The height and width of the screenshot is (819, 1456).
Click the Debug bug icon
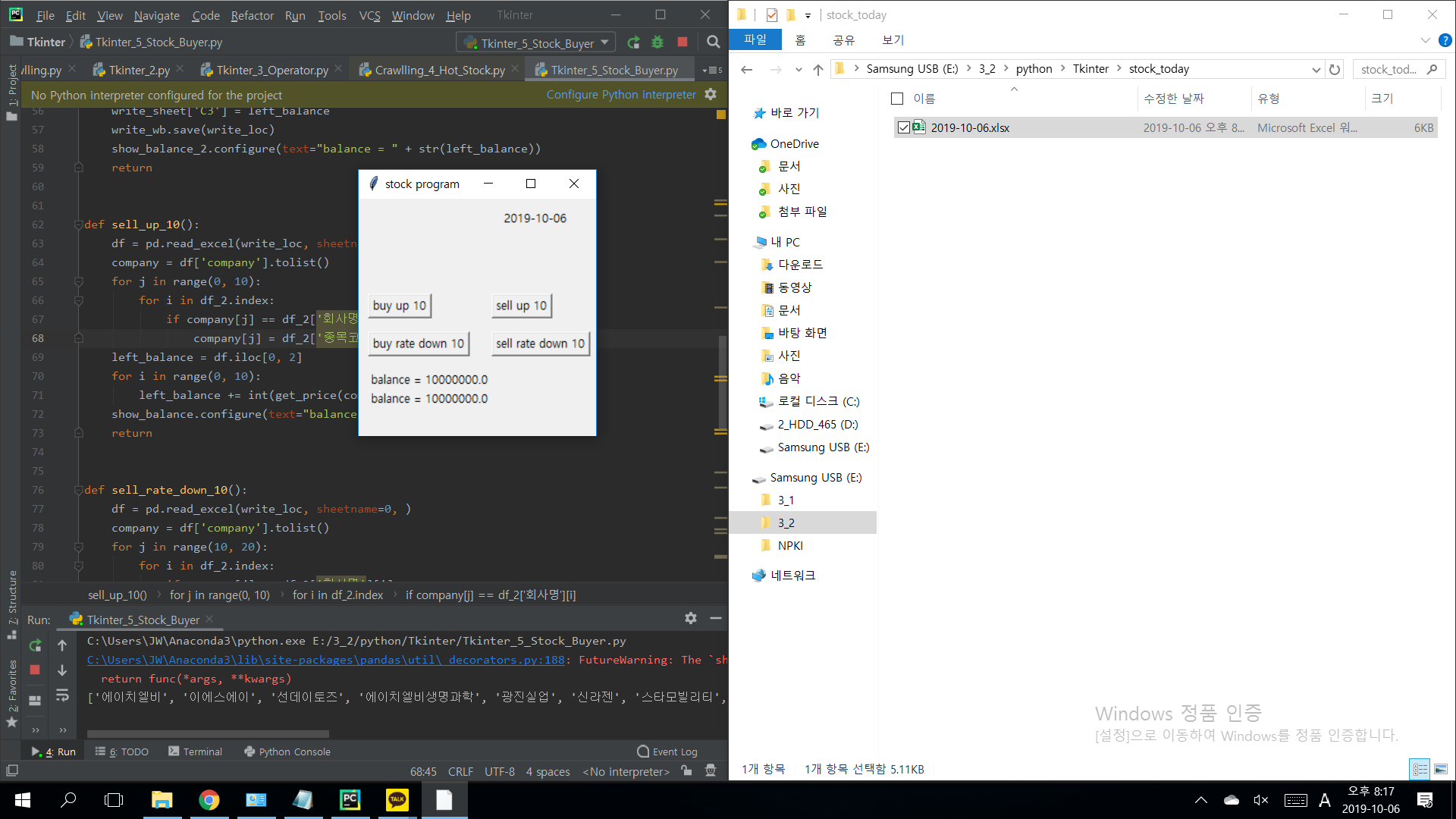[x=657, y=42]
